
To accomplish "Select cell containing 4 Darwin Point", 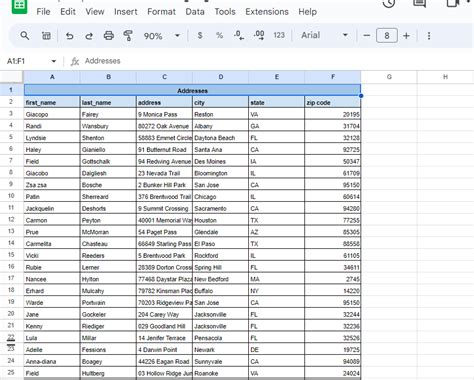I will click(164, 350).
